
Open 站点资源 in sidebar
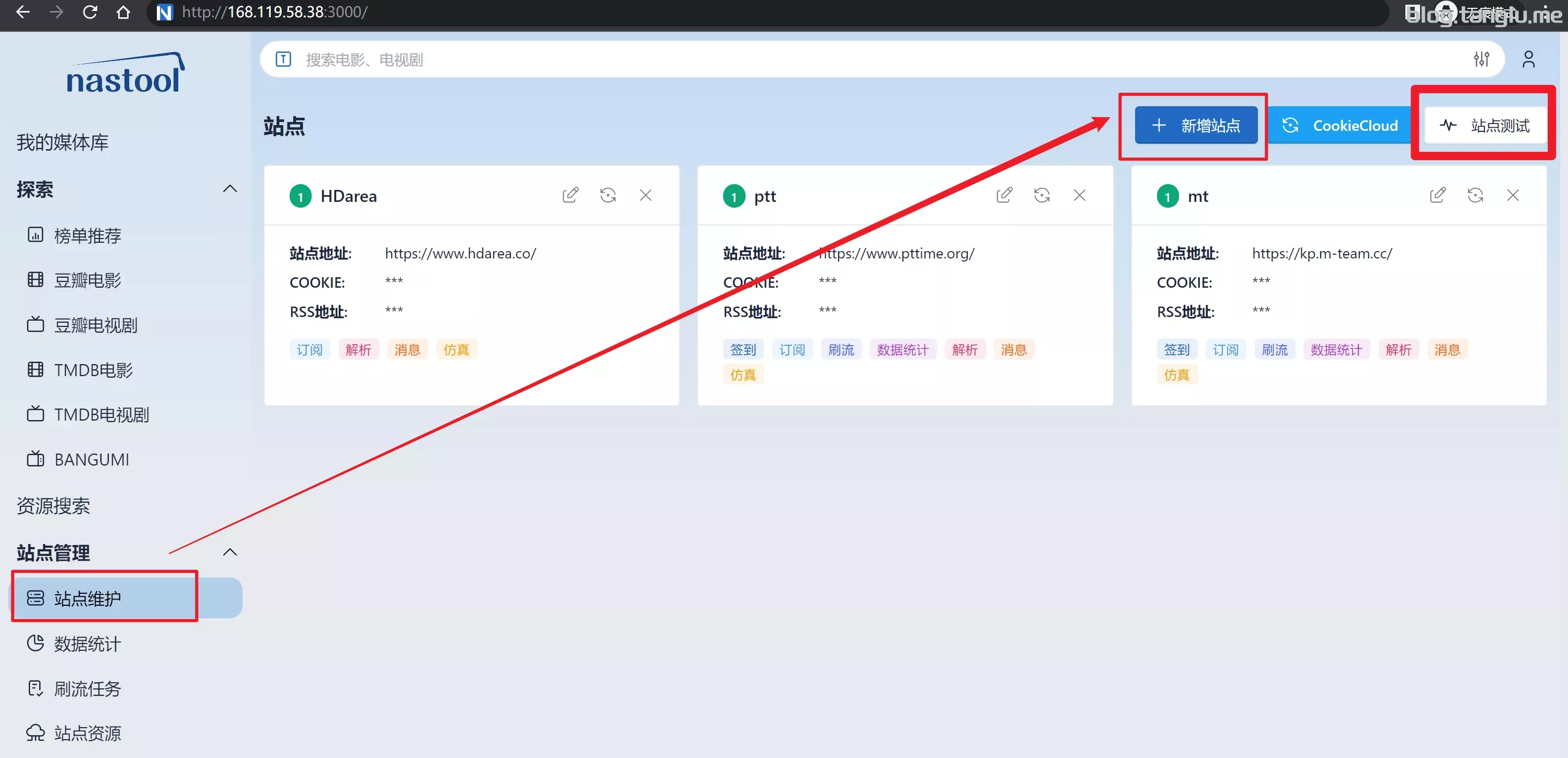pyautogui.click(x=87, y=733)
